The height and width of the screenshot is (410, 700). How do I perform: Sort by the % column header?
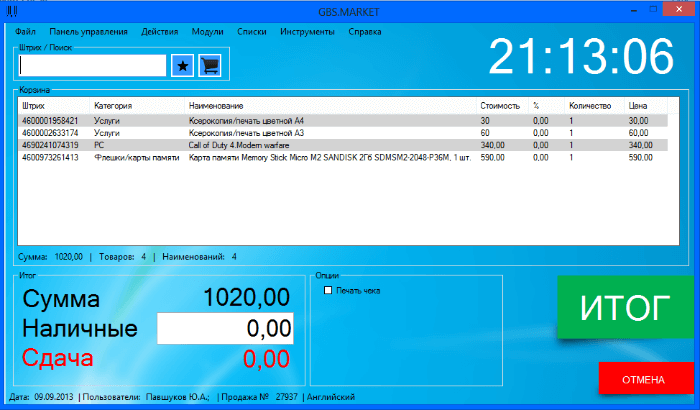(x=546, y=106)
